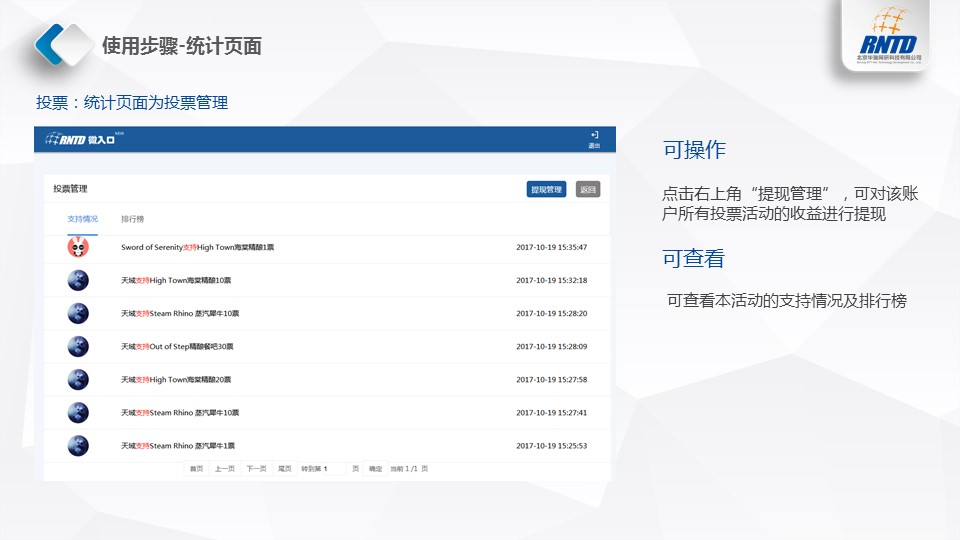Click 上一页 previous page button
This screenshot has height=540, width=960.
(x=225, y=468)
